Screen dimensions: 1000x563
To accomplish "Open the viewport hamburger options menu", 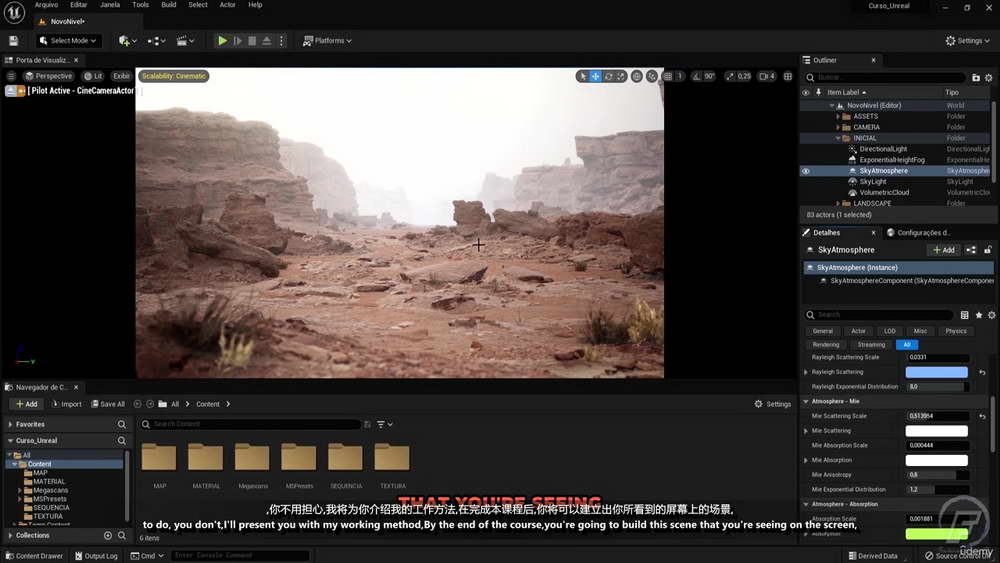I will pos(11,76).
